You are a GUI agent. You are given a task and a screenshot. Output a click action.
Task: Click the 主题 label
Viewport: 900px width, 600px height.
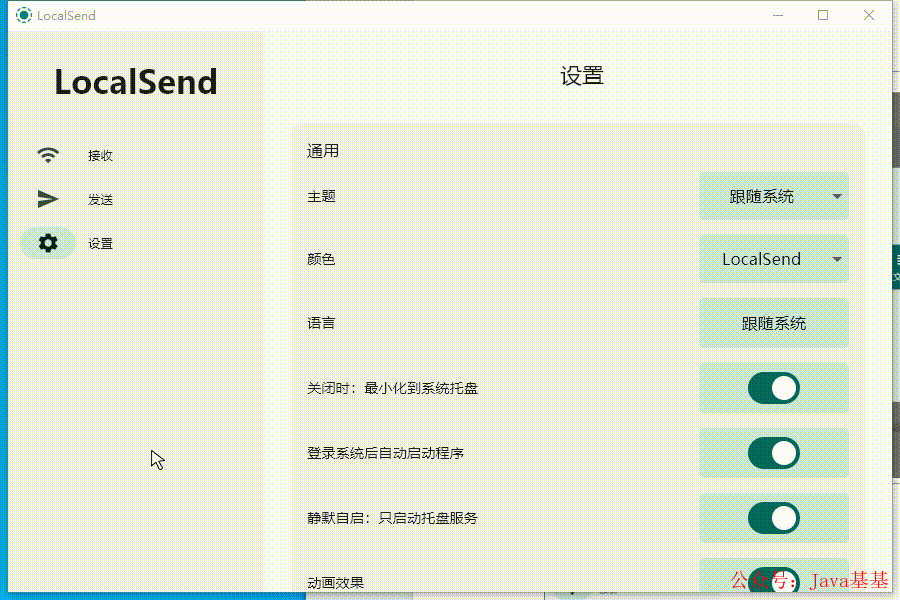pos(321,196)
